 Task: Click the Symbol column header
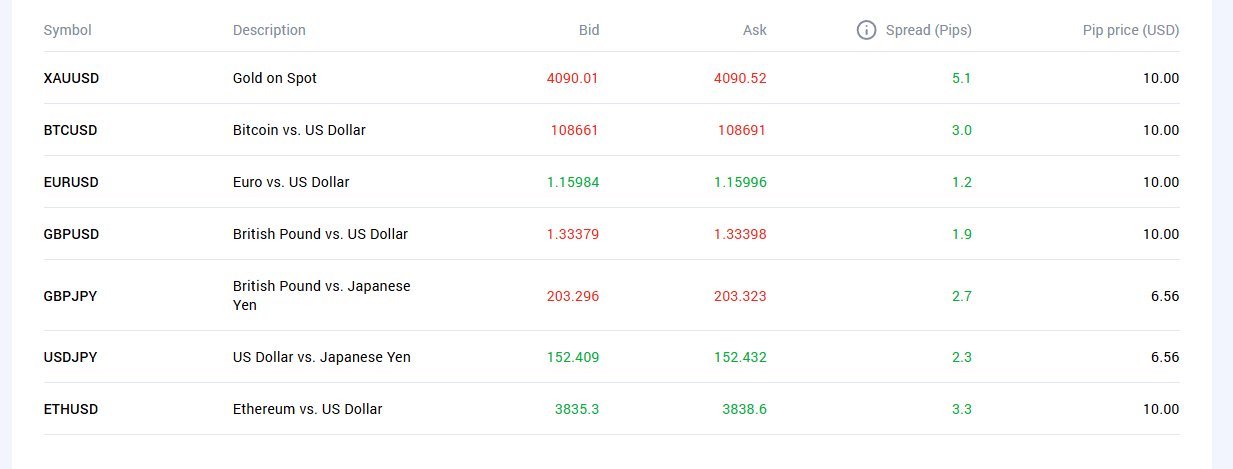point(68,30)
